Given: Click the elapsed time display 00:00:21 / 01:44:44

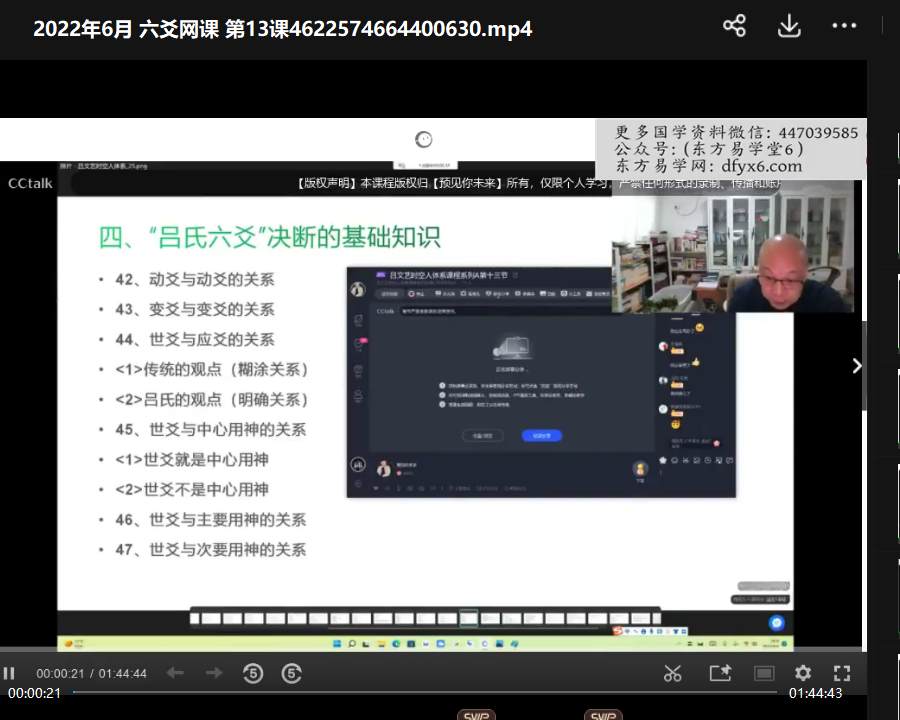Looking at the screenshot, I should [x=92, y=673].
